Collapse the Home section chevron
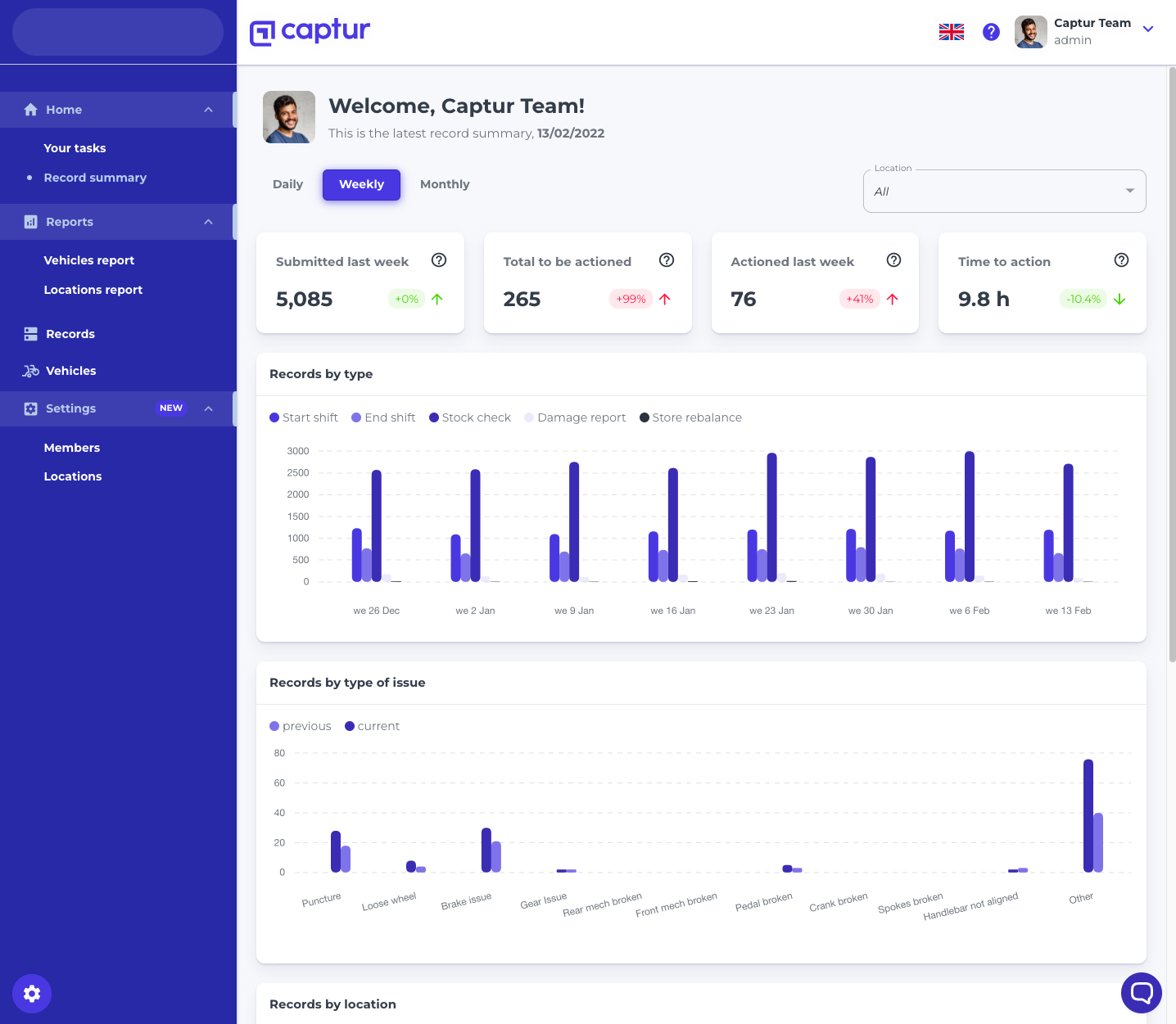Screen dimensions: 1176x1024 click(208, 110)
